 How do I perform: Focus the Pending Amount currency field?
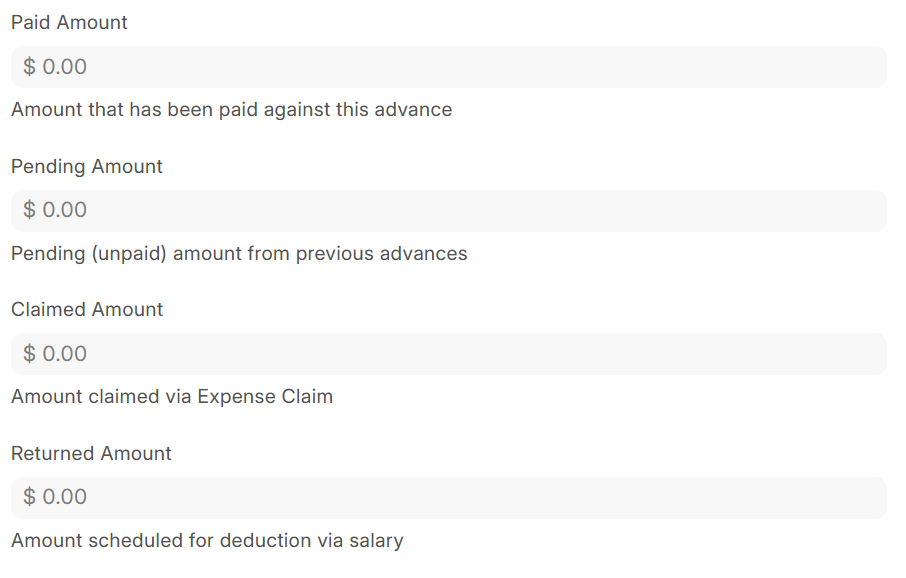(x=448, y=210)
